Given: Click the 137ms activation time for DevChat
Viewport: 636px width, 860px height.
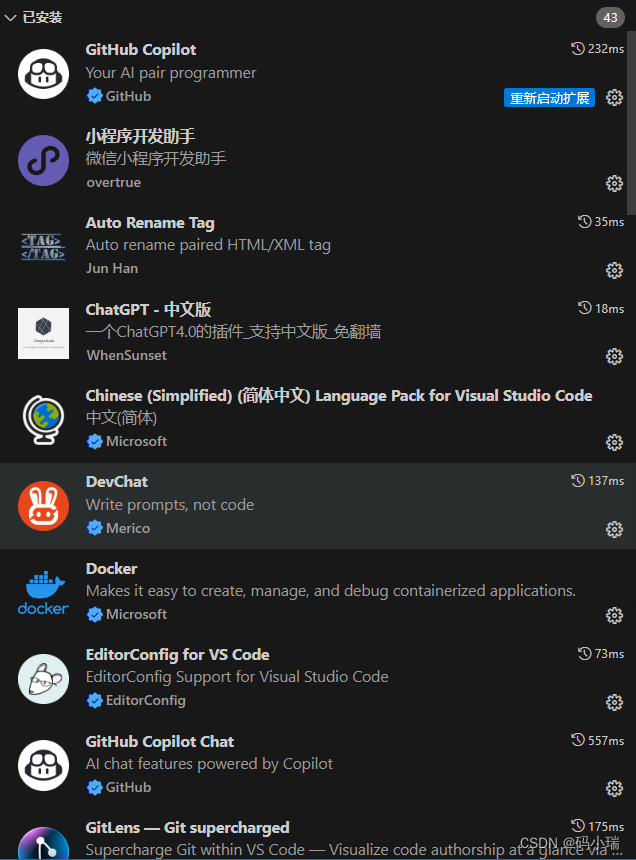Looking at the screenshot, I should tap(598, 480).
